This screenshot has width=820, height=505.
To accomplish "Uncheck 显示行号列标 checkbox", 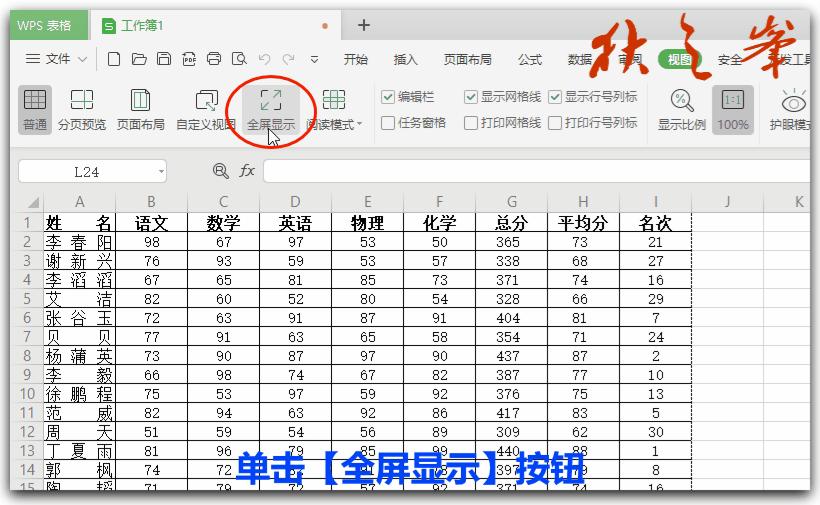I will 555,97.
